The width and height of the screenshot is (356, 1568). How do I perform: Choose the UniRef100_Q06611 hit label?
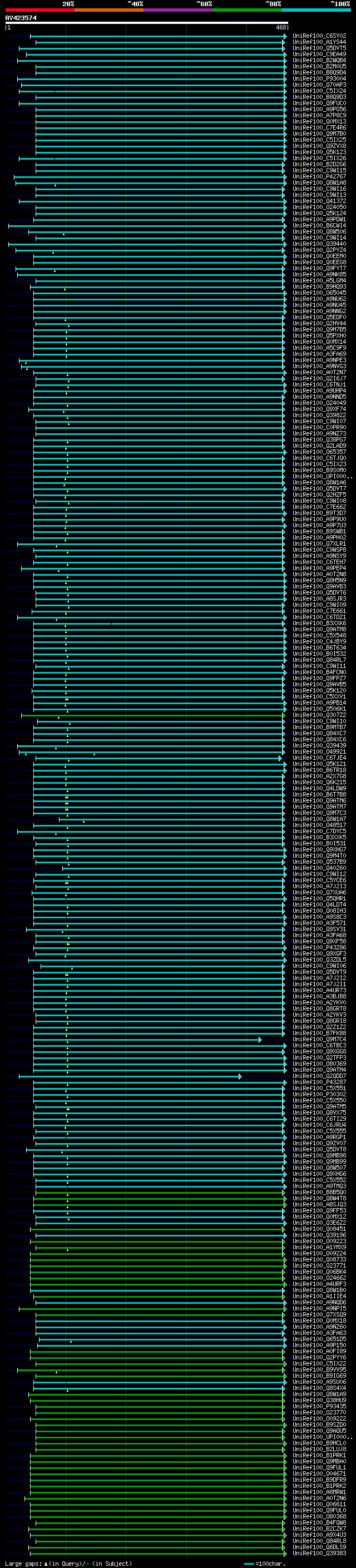point(319,1504)
